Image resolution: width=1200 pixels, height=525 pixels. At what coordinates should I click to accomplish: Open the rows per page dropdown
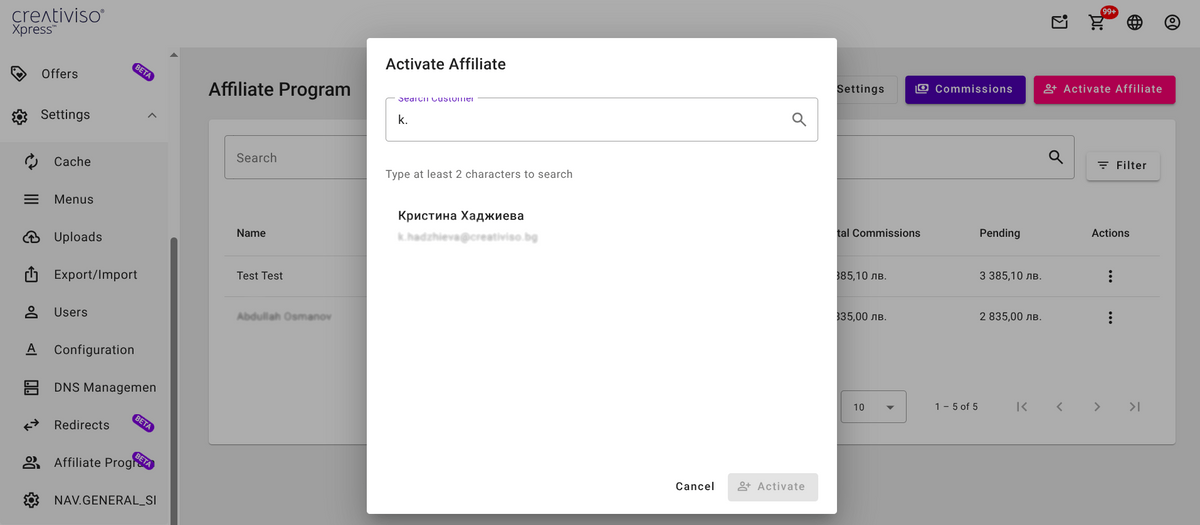(x=873, y=407)
